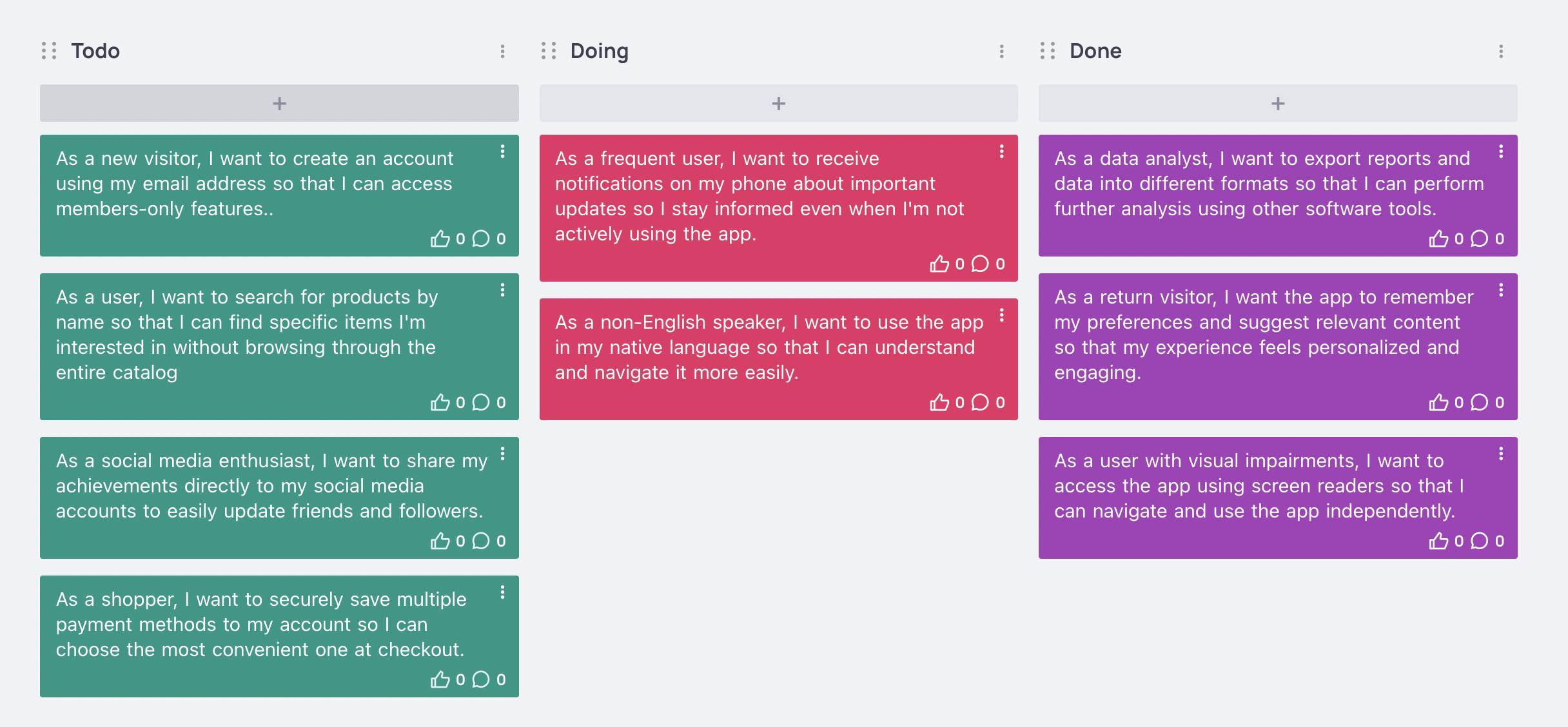
Task: Click the drag handle beside the Doing title
Action: point(547,51)
